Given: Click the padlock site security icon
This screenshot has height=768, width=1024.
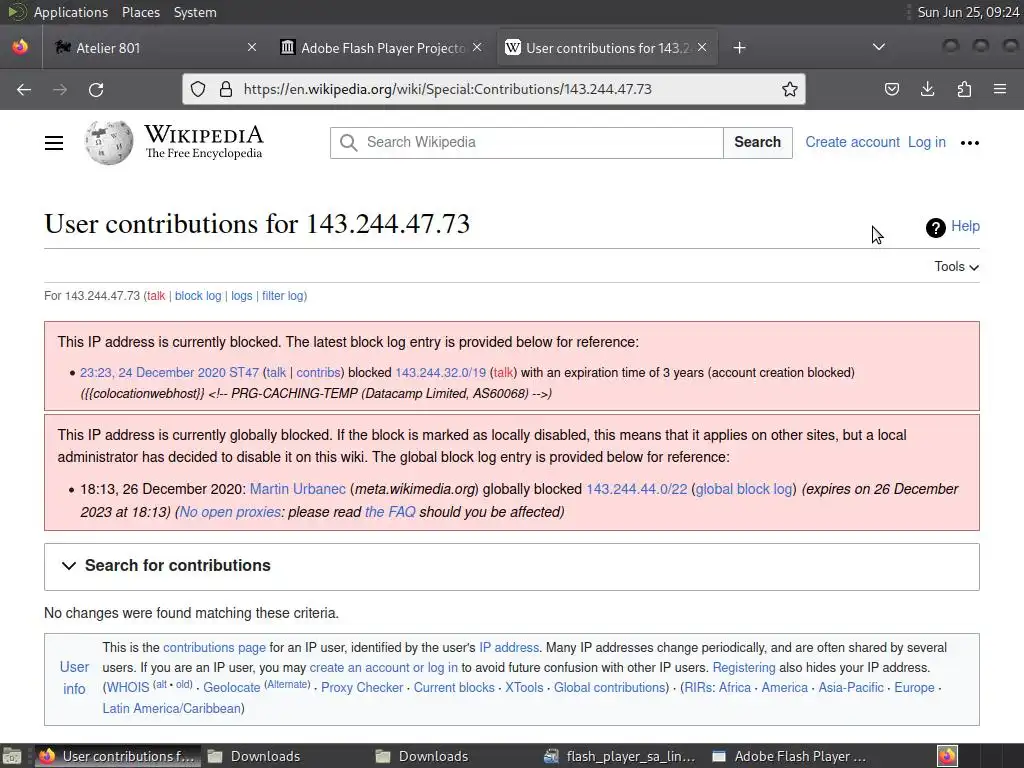Looking at the screenshot, I should point(225,89).
